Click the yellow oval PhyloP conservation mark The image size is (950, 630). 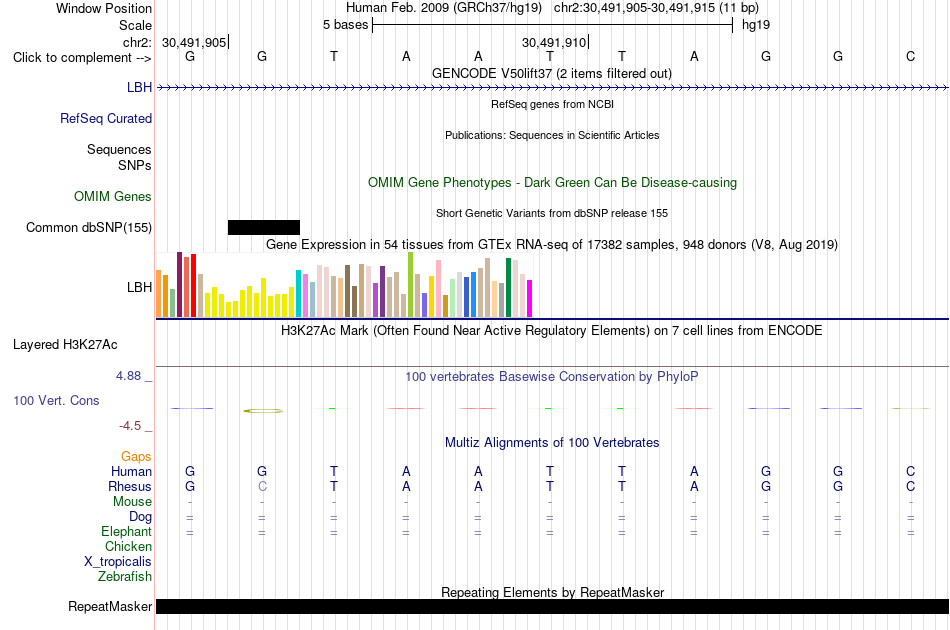263,411
